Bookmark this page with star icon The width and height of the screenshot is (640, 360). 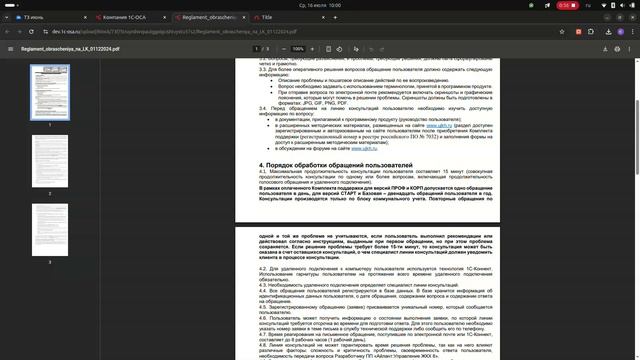tap(562, 31)
